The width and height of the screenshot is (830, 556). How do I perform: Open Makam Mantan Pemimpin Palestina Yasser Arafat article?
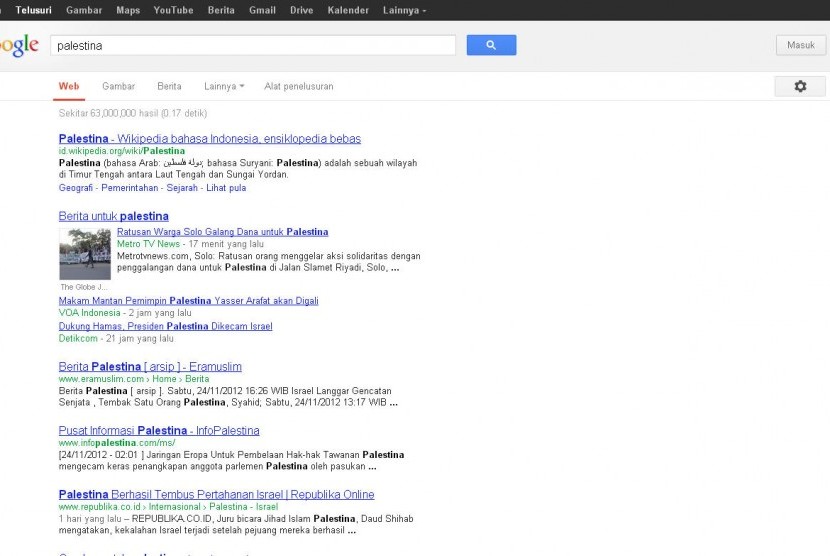pos(188,301)
